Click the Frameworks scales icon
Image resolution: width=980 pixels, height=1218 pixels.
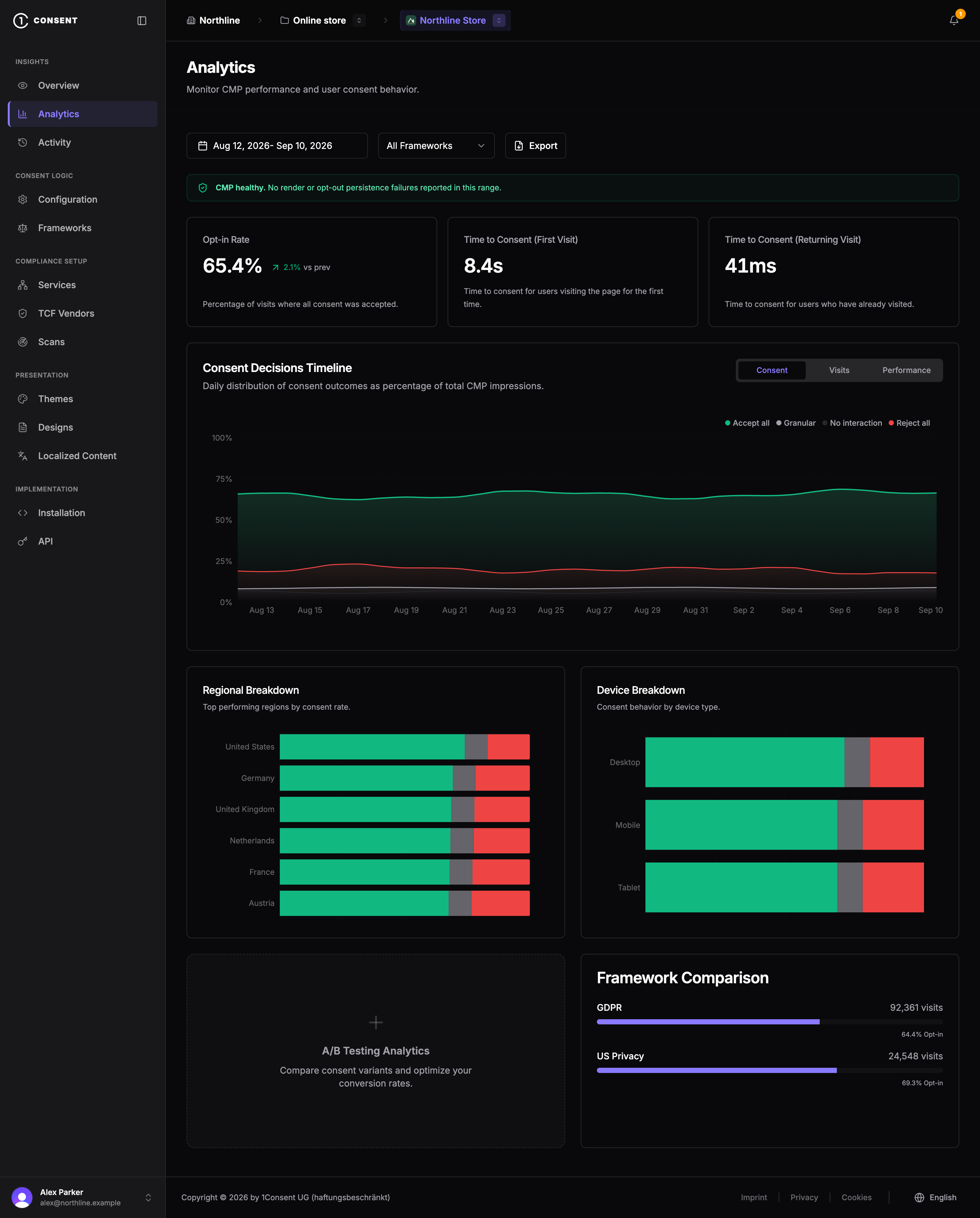pos(23,228)
